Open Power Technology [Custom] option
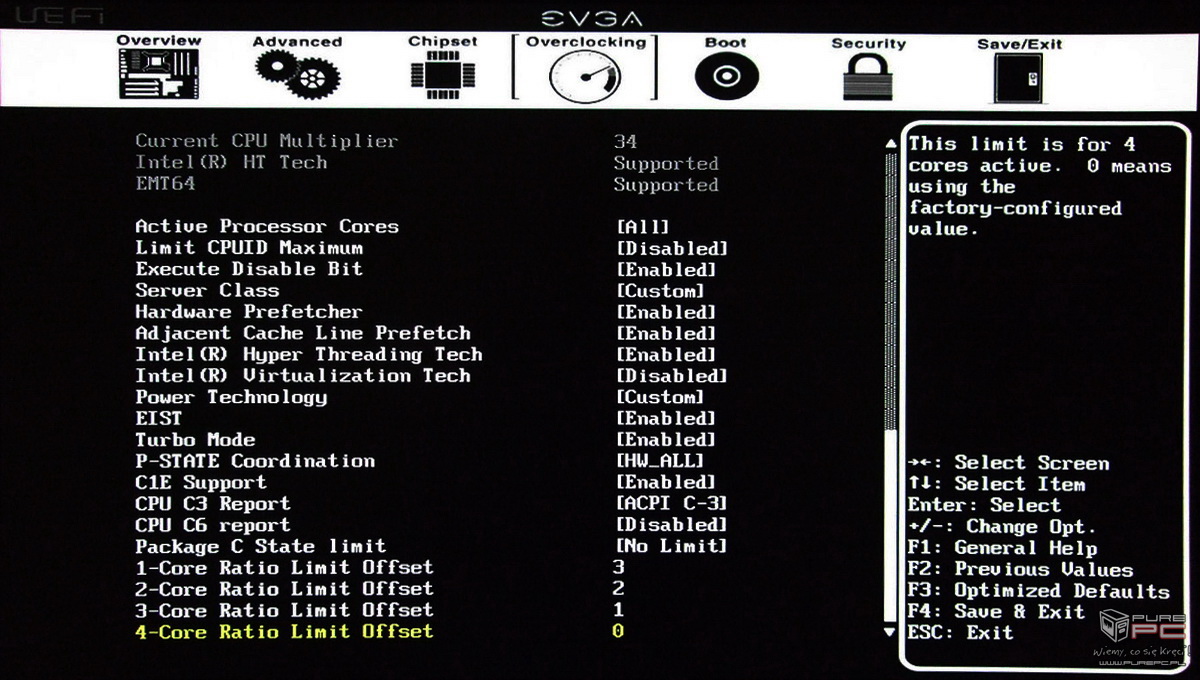The width and height of the screenshot is (1200, 680). [x=660, y=397]
